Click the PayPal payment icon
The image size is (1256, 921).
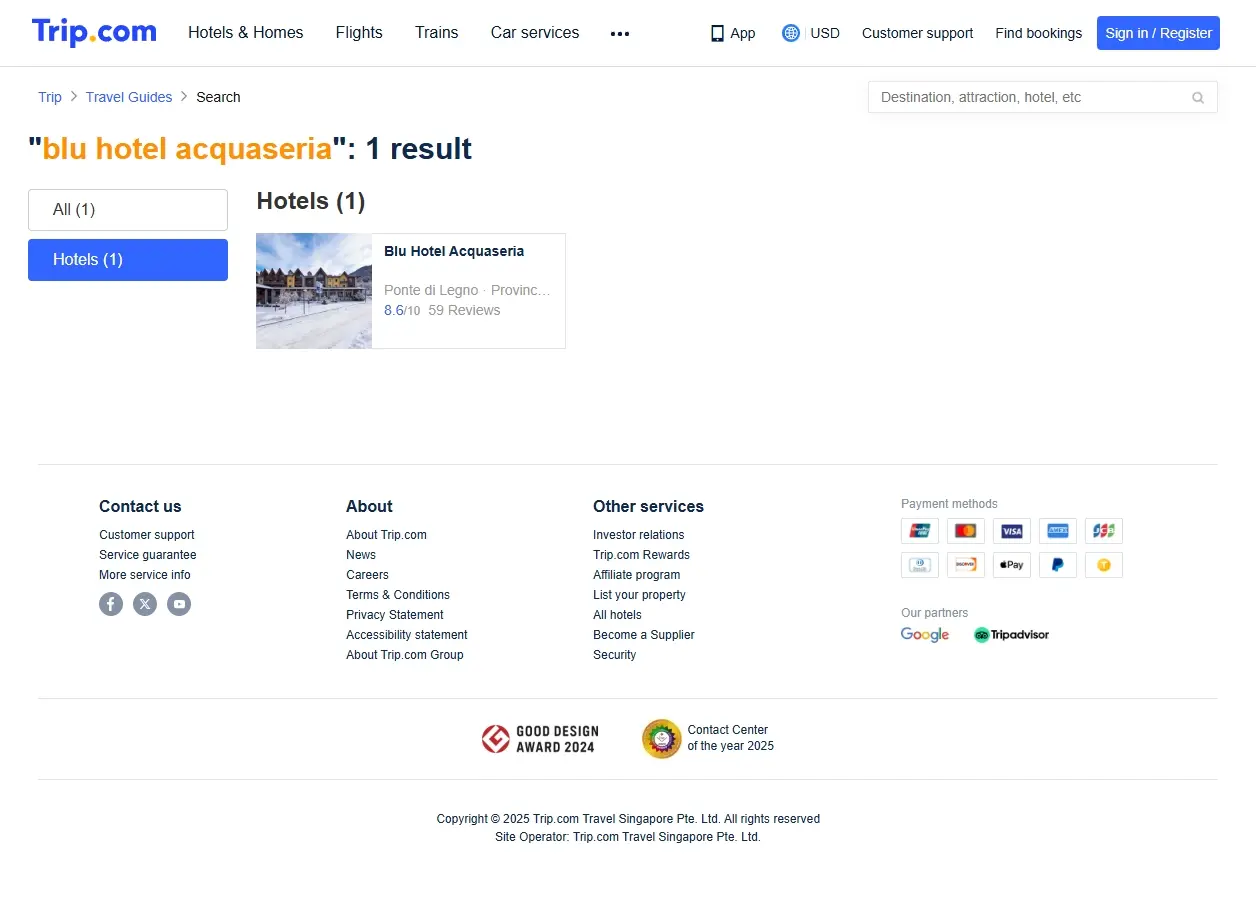click(x=1058, y=565)
